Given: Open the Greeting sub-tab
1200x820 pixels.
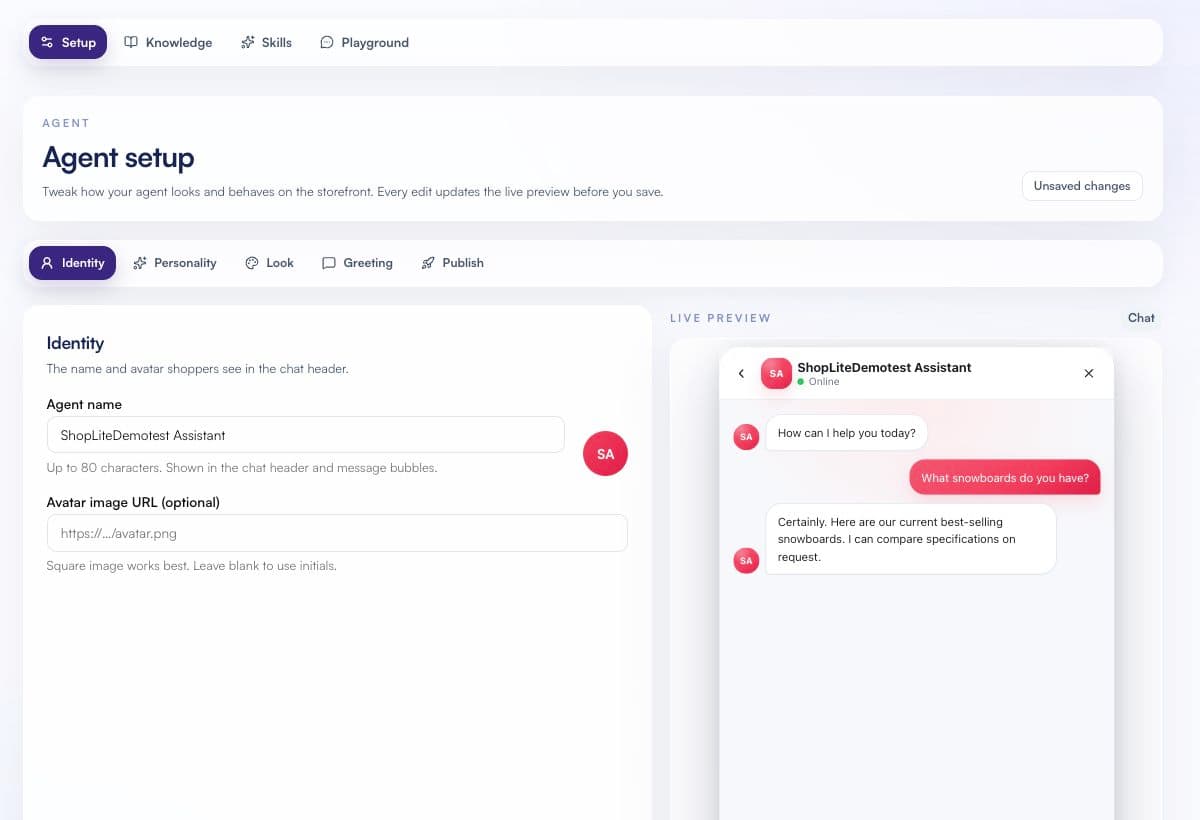Looking at the screenshot, I should pos(357,263).
